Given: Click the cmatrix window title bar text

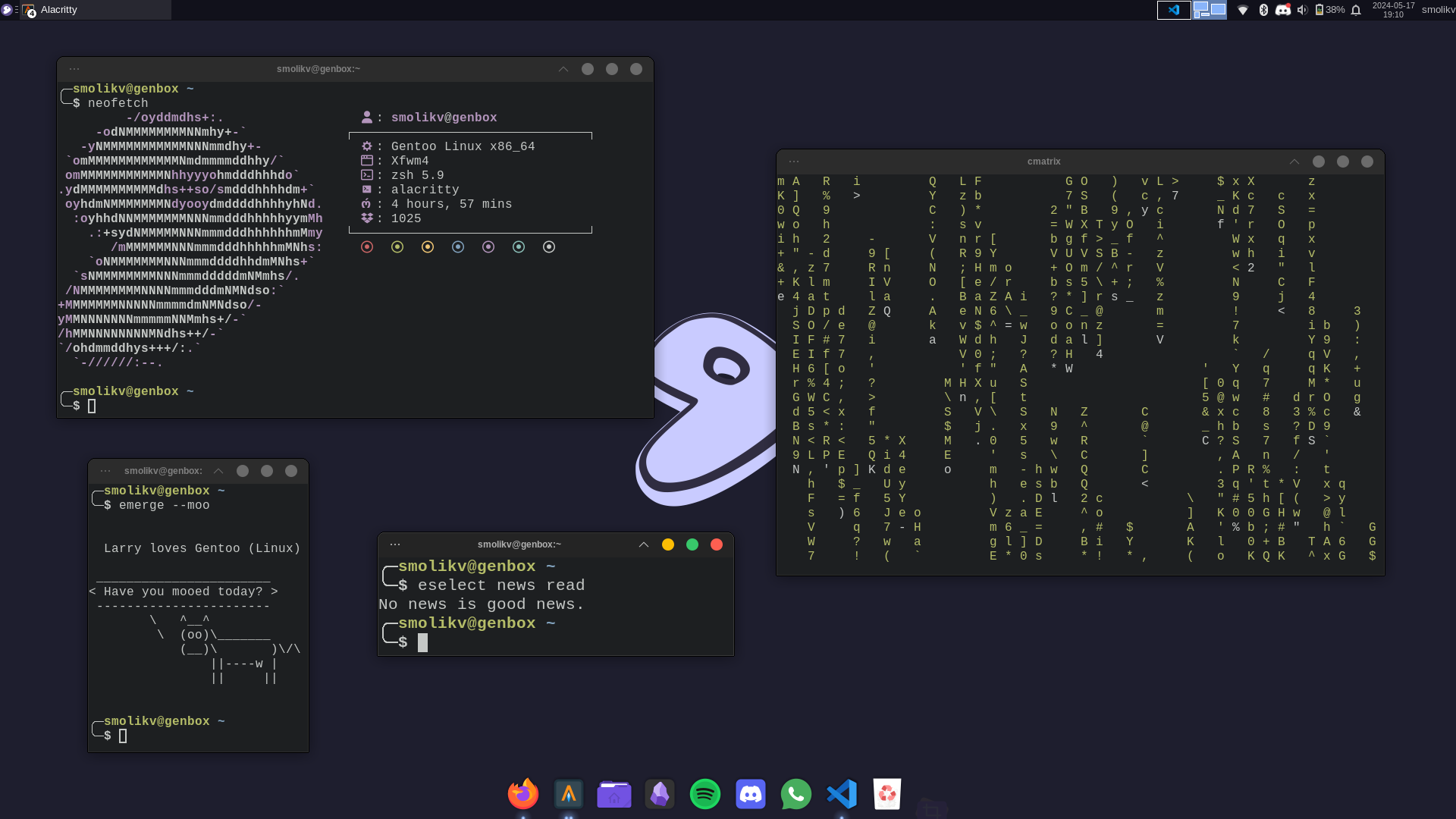Looking at the screenshot, I should coord(1043,162).
